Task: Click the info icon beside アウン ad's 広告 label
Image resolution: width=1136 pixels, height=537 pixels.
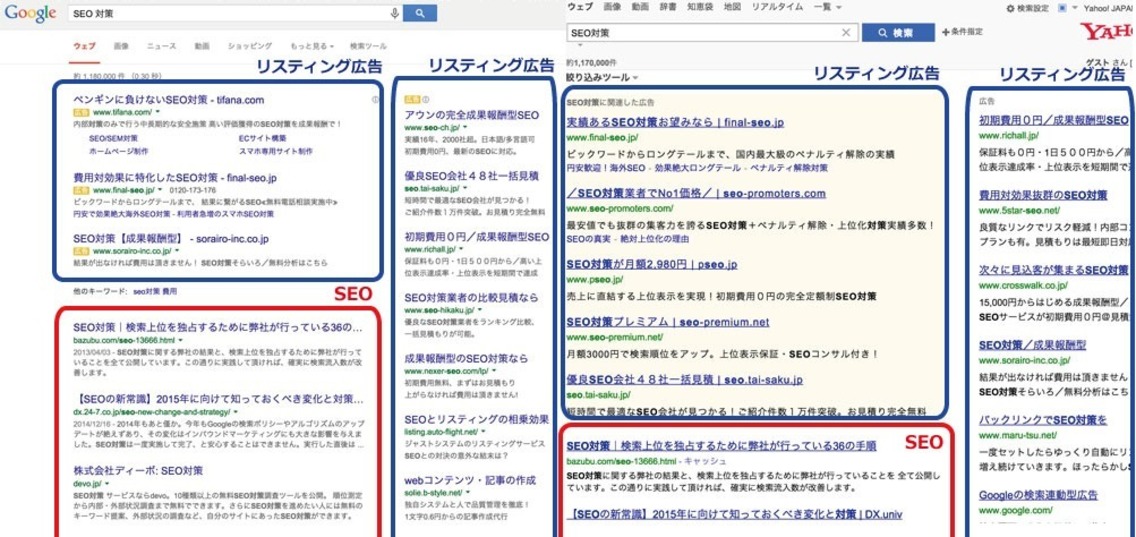Action: pos(425,100)
